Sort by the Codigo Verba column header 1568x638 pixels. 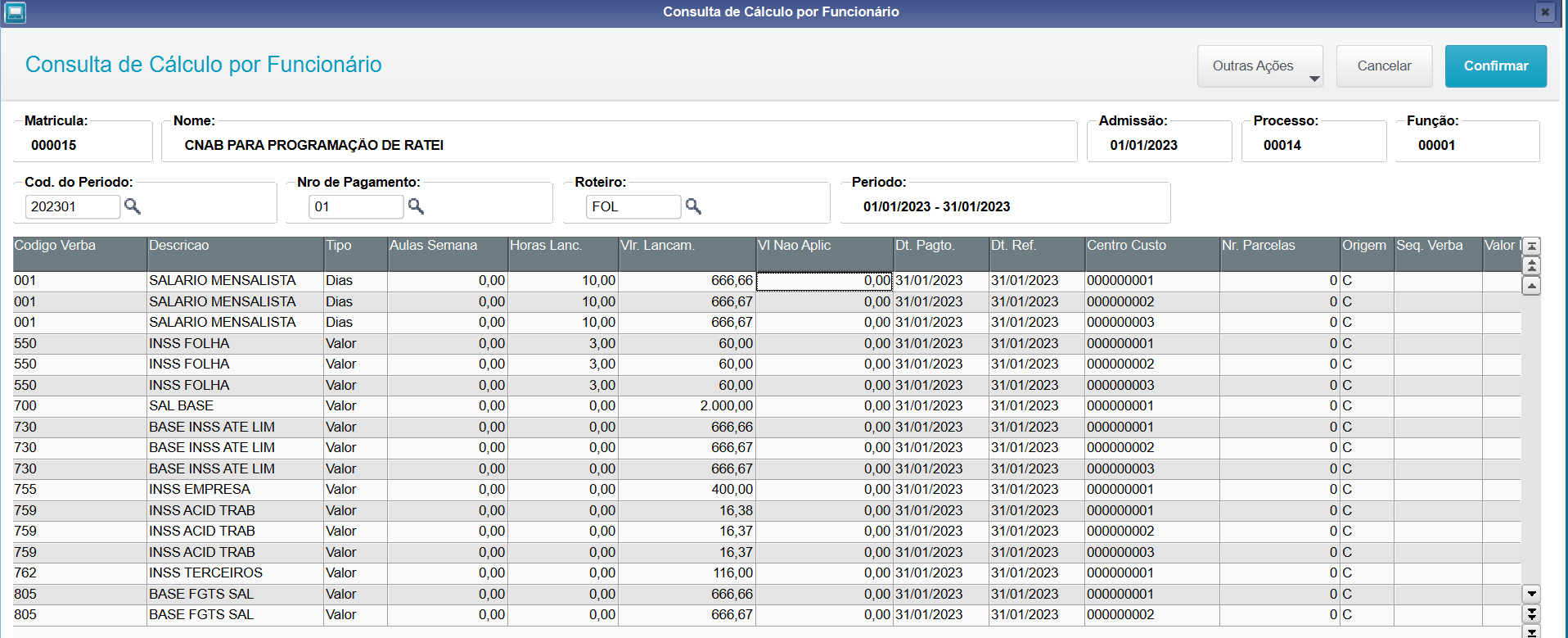(x=80, y=254)
